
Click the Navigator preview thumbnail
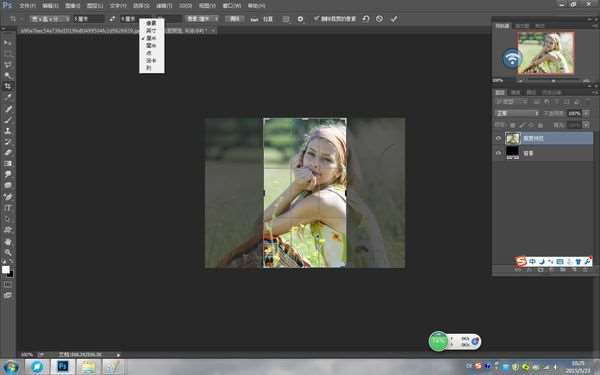click(546, 53)
